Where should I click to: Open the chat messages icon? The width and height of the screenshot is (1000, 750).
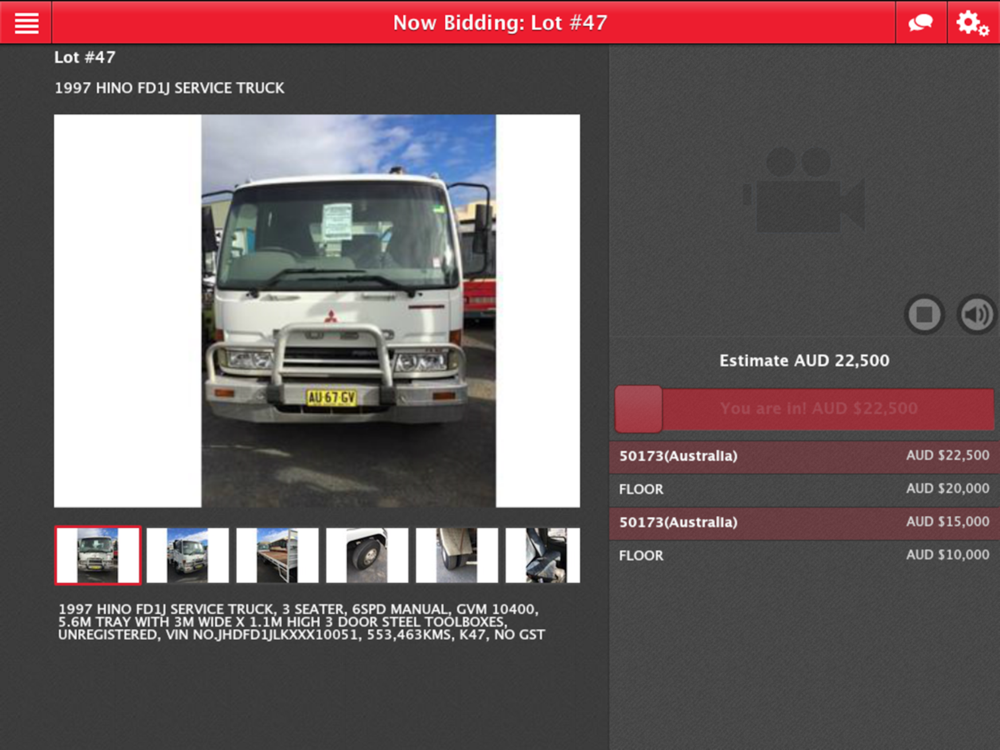point(921,23)
